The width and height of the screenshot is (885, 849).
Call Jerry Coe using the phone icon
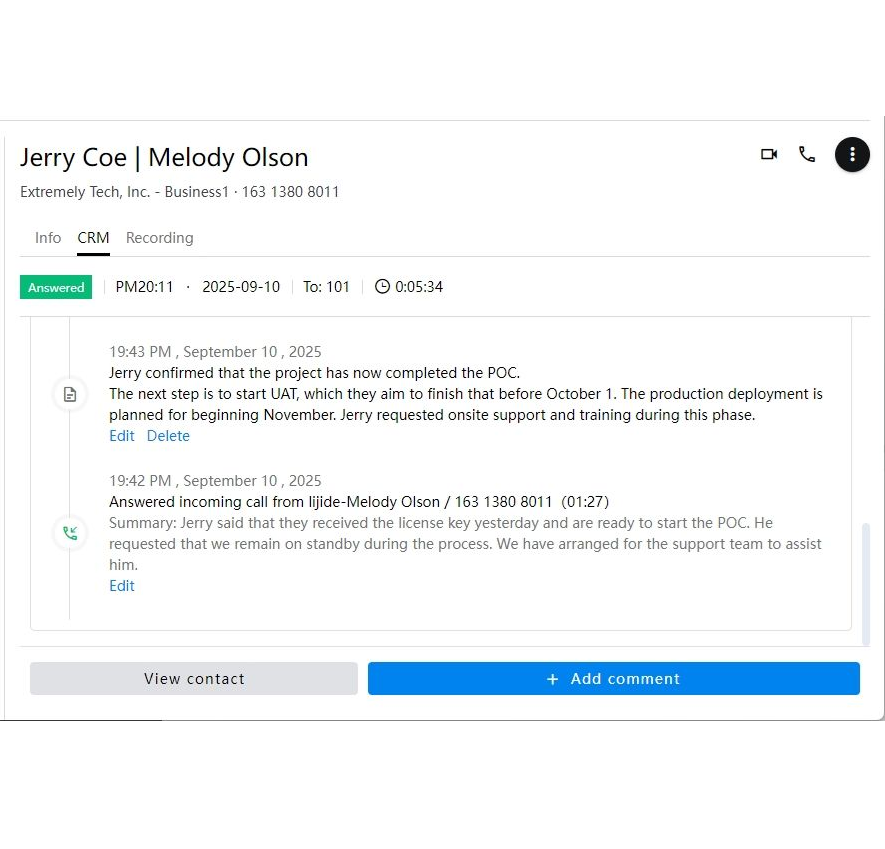[x=808, y=154]
